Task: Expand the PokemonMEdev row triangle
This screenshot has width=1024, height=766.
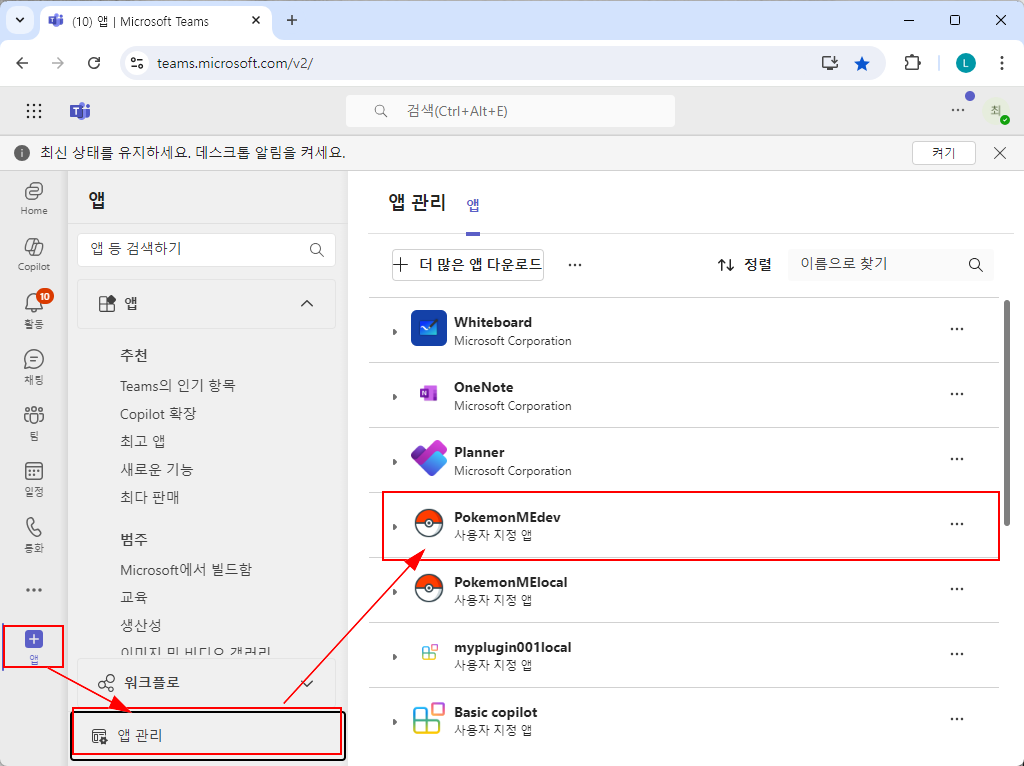Action: click(394, 527)
